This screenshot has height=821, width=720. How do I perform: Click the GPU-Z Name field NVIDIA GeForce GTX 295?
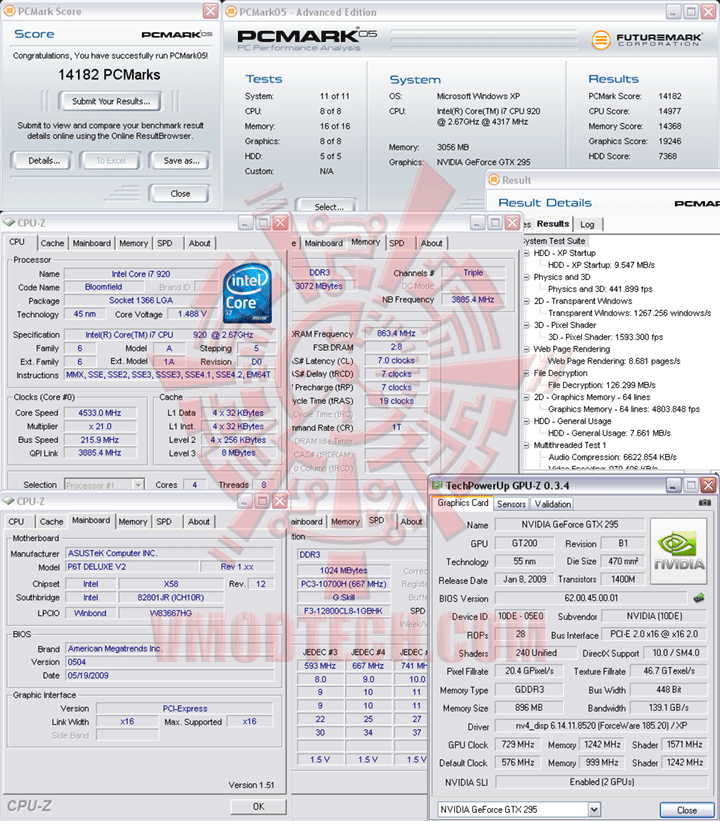[570, 525]
